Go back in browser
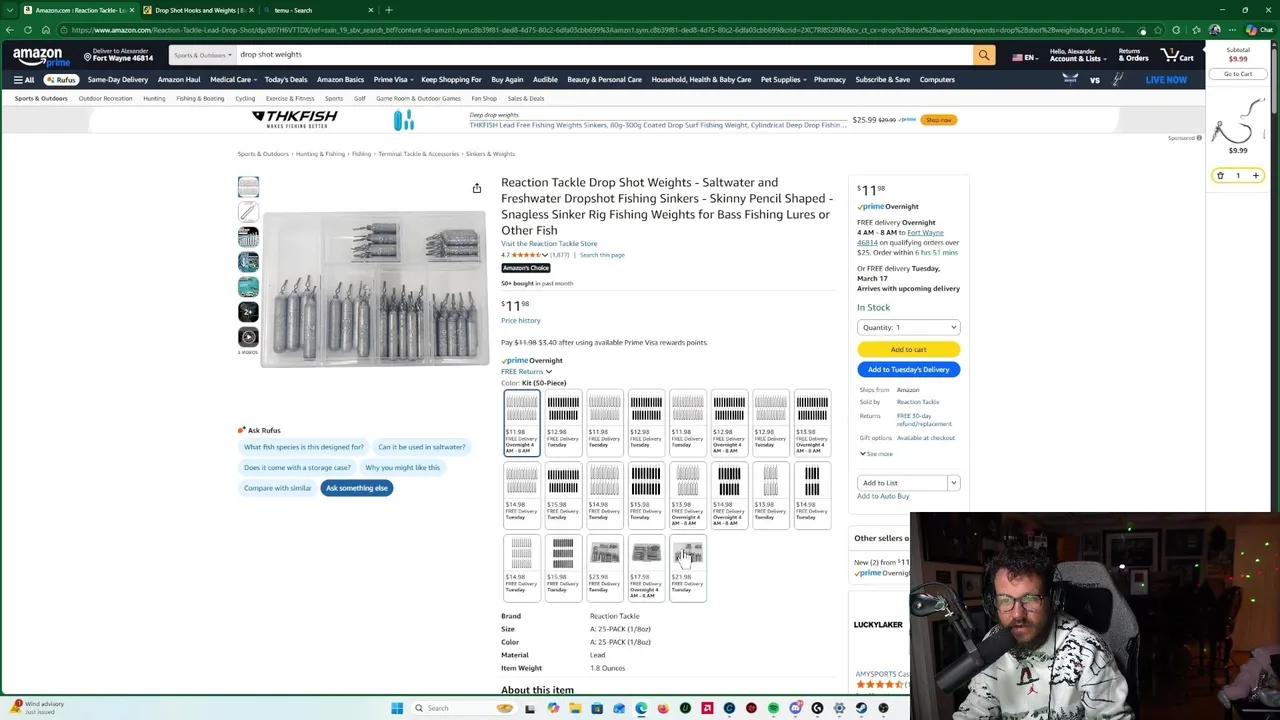This screenshot has width=1280, height=720. 11,30
